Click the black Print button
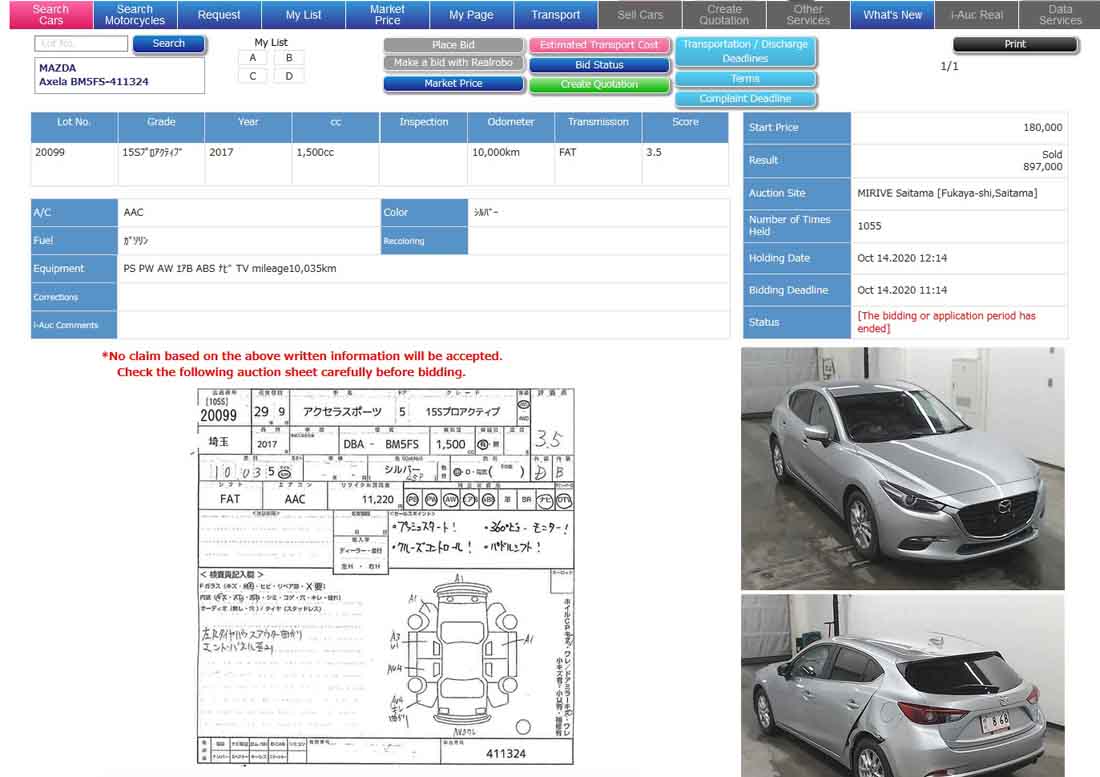Viewport: 1100px width, 777px height. pos(1015,44)
